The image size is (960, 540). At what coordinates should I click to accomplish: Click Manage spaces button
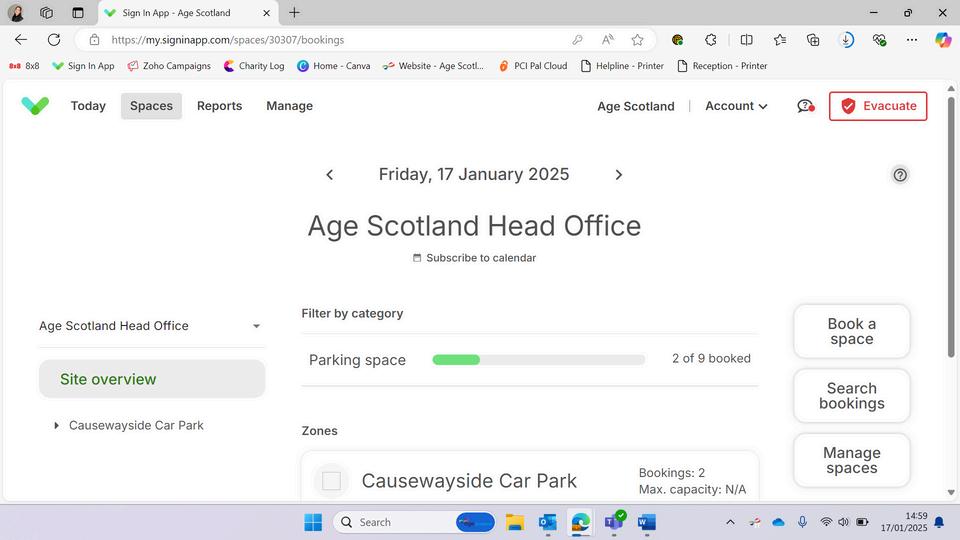852,460
